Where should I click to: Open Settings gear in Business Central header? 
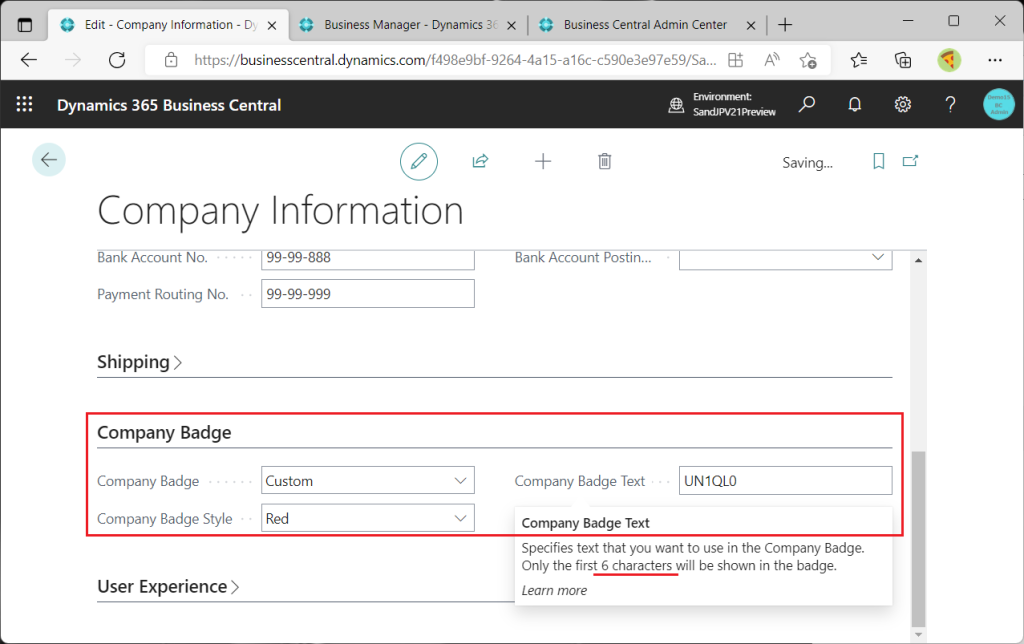click(x=903, y=104)
